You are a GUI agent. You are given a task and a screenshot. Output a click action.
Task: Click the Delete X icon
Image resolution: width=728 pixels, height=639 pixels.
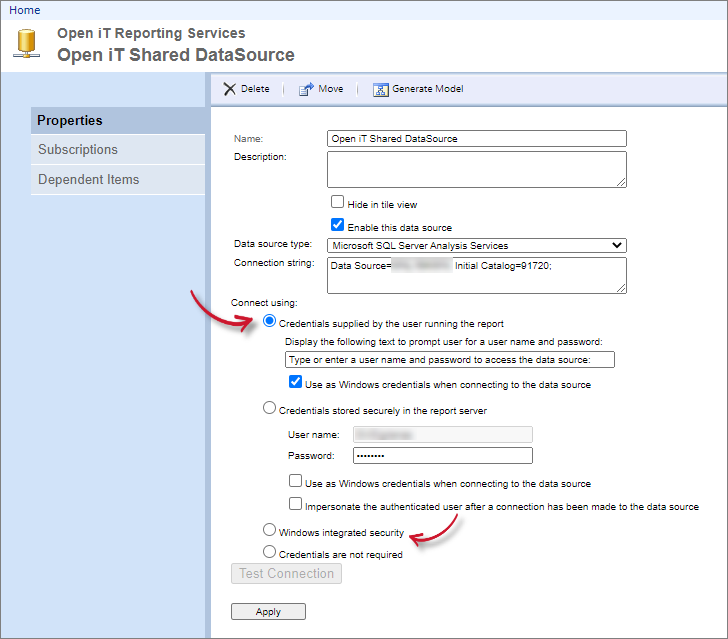tap(229, 89)
